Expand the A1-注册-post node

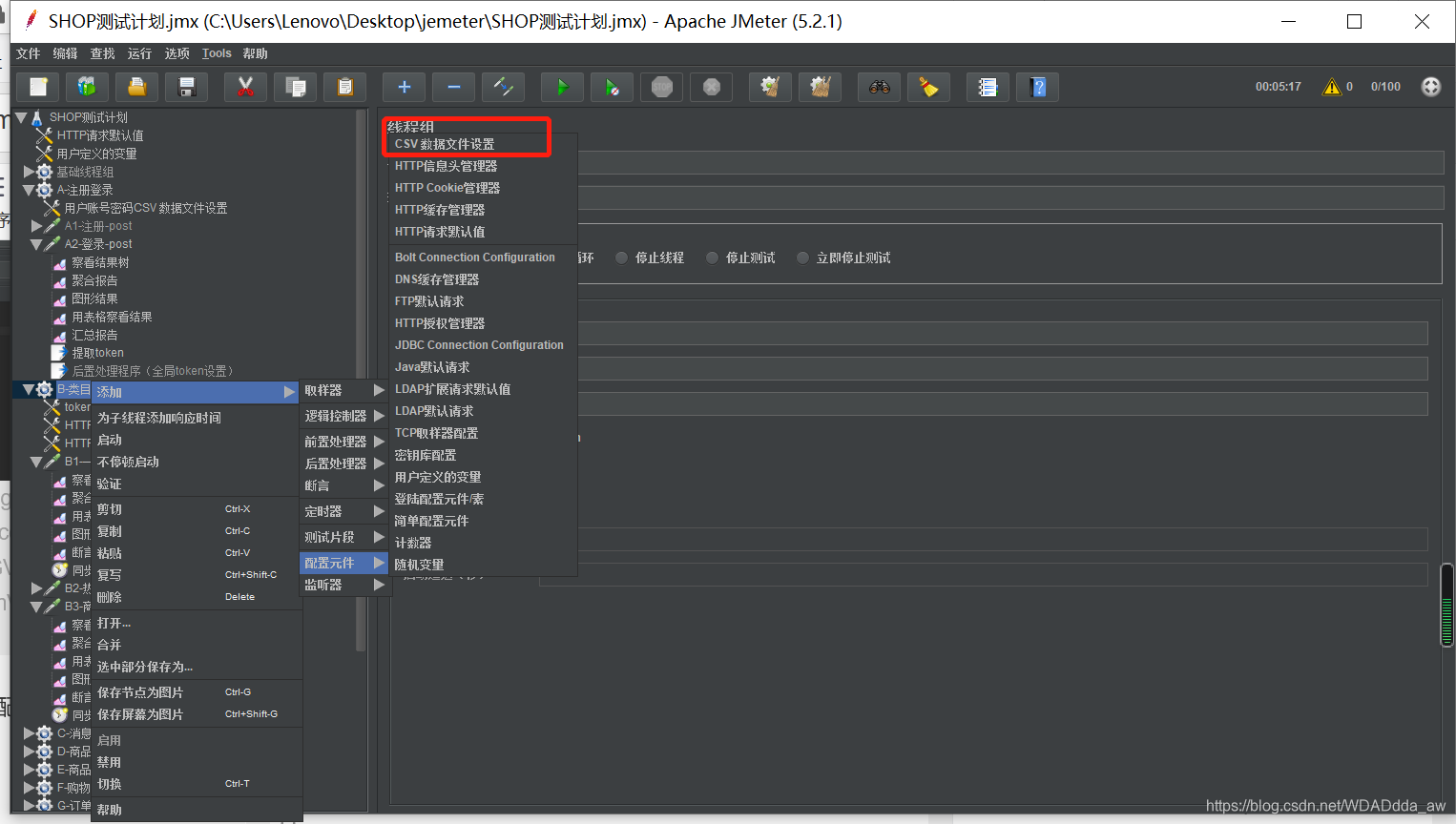(36, 226)
